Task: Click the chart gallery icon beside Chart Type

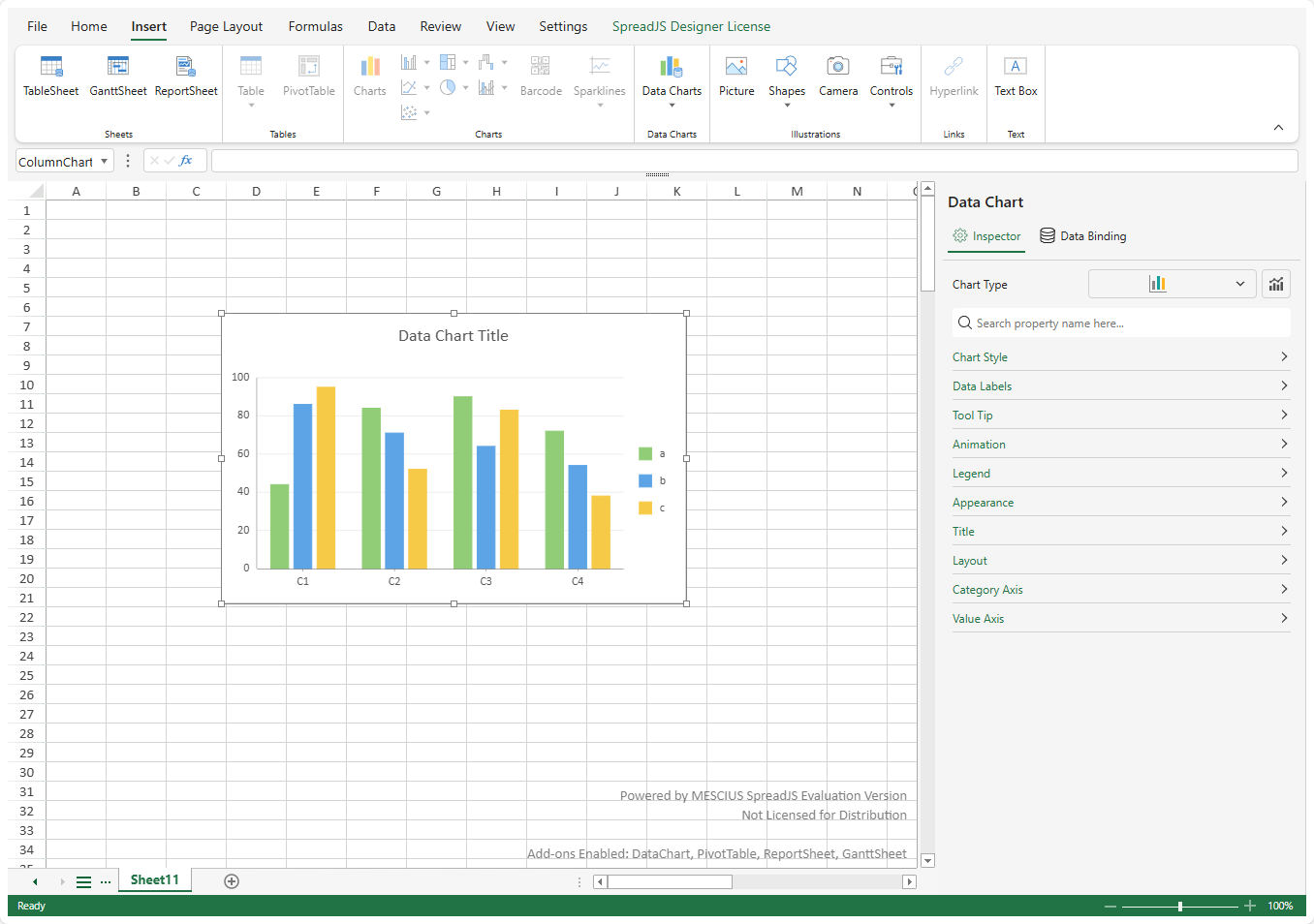Action: pyautogui.click(x=1276, y=284)
